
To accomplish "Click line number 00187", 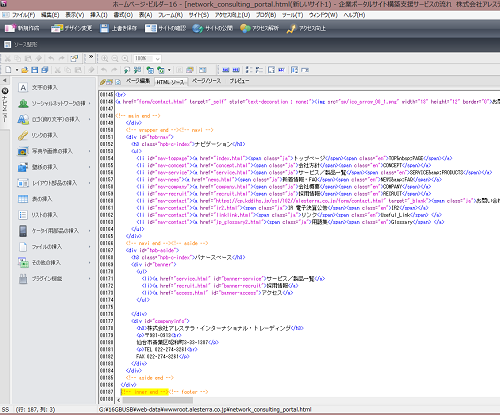I will point(107,392).
